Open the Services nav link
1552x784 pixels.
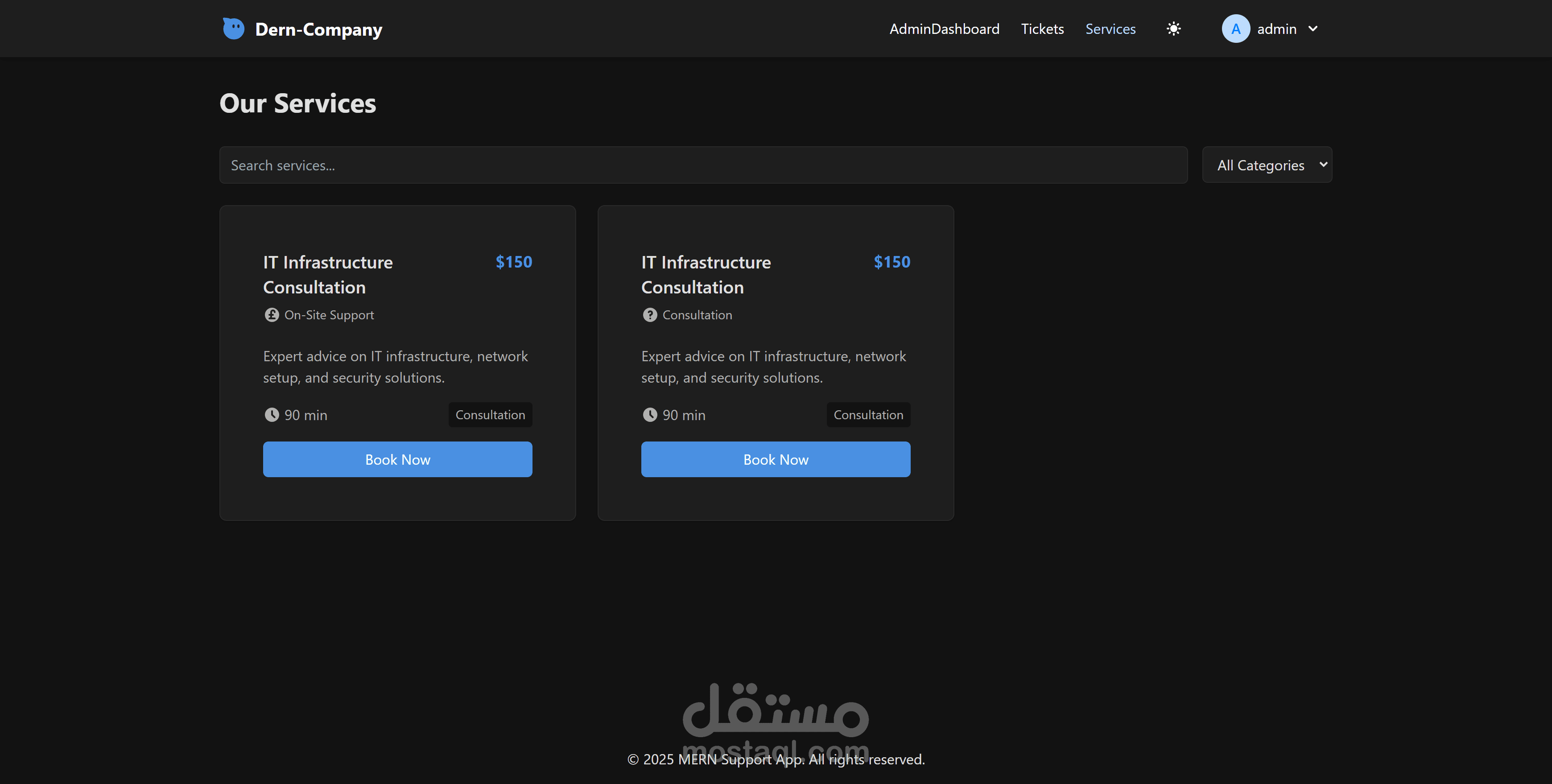pos(1110,29)
